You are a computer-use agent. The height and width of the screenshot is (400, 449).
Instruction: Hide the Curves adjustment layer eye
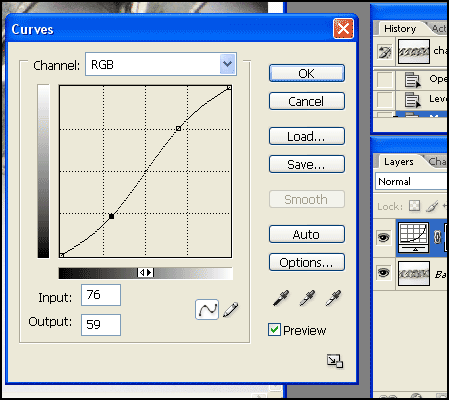[383, 237]
